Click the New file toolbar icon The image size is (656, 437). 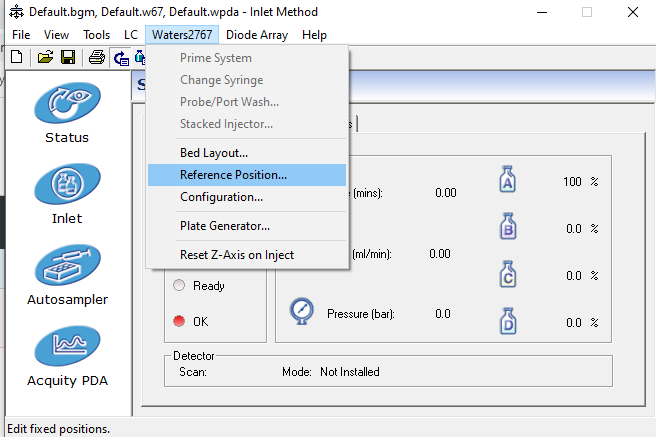click(x=17, y=57)
